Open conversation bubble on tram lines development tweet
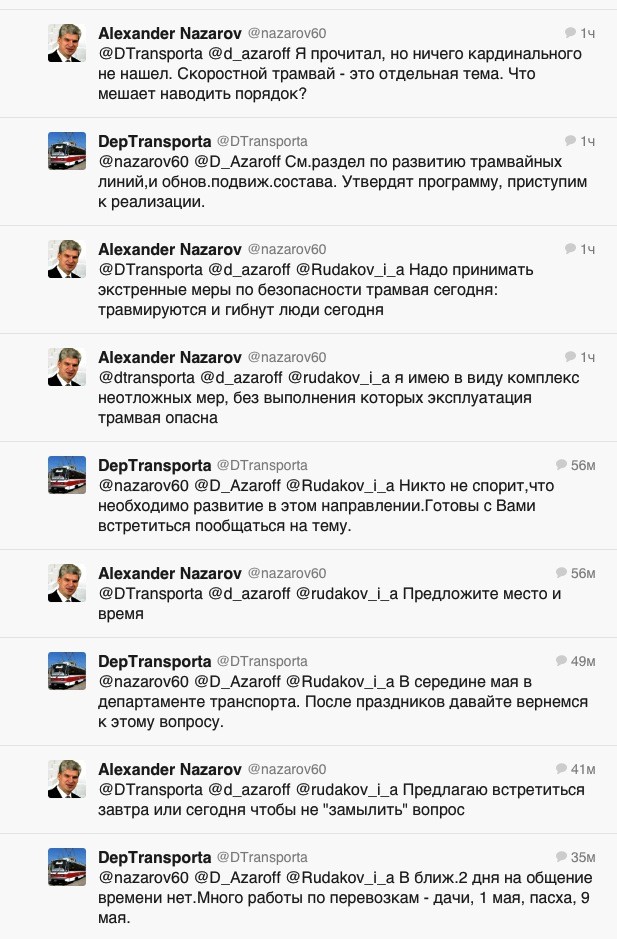Screen dimensions: 617x939 coord(570,141)
